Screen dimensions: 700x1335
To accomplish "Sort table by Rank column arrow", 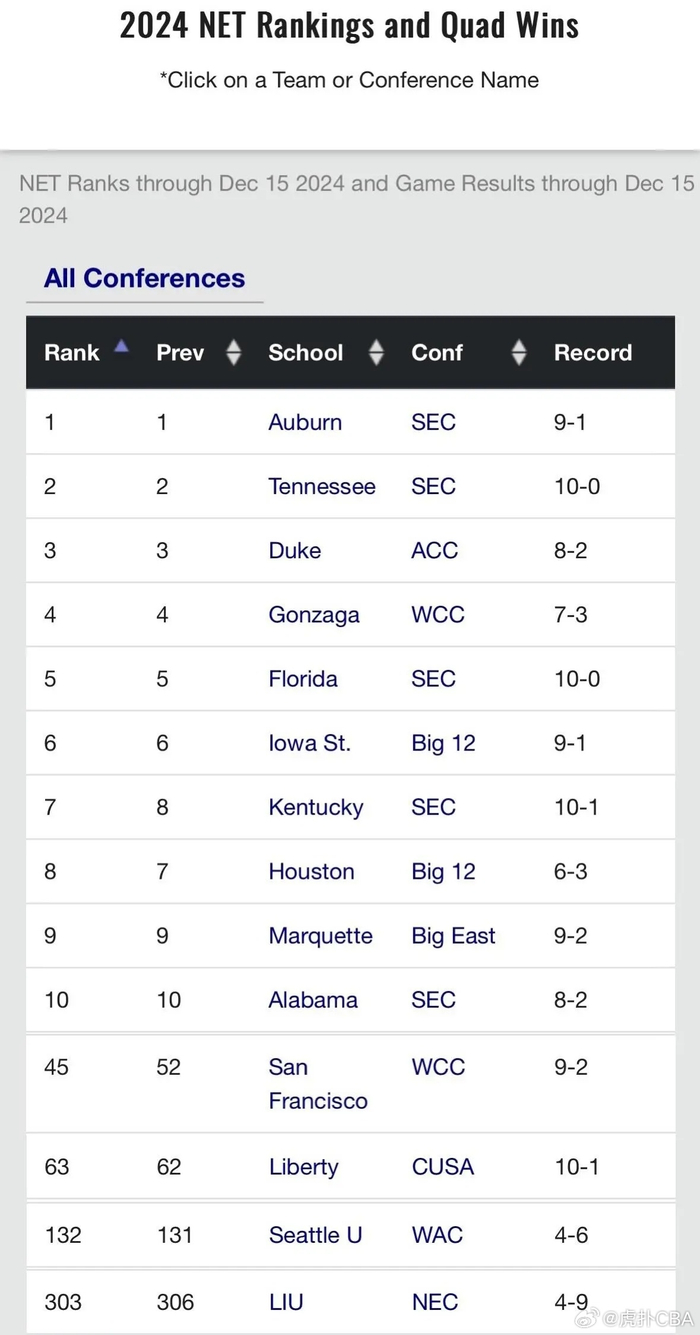I will (x=122, y=347).
